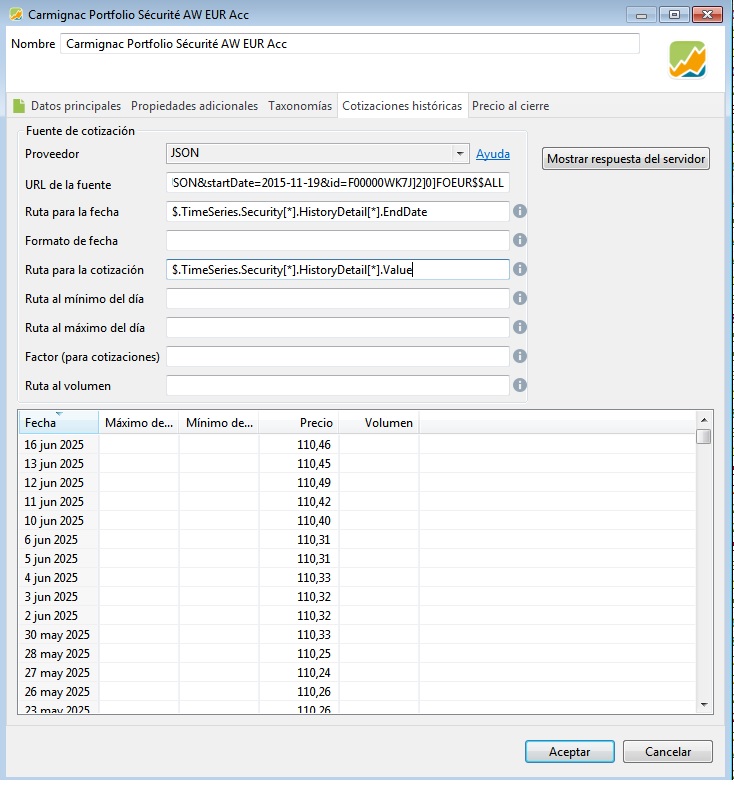The width and height of the screenshot is (734, 804).
Task: Click the Mínimo de... column header
Action: (x=219, y=423)
